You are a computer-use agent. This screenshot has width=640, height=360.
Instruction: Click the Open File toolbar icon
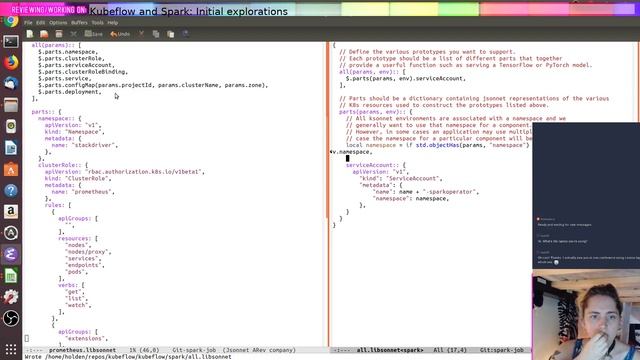coord(44,34)
